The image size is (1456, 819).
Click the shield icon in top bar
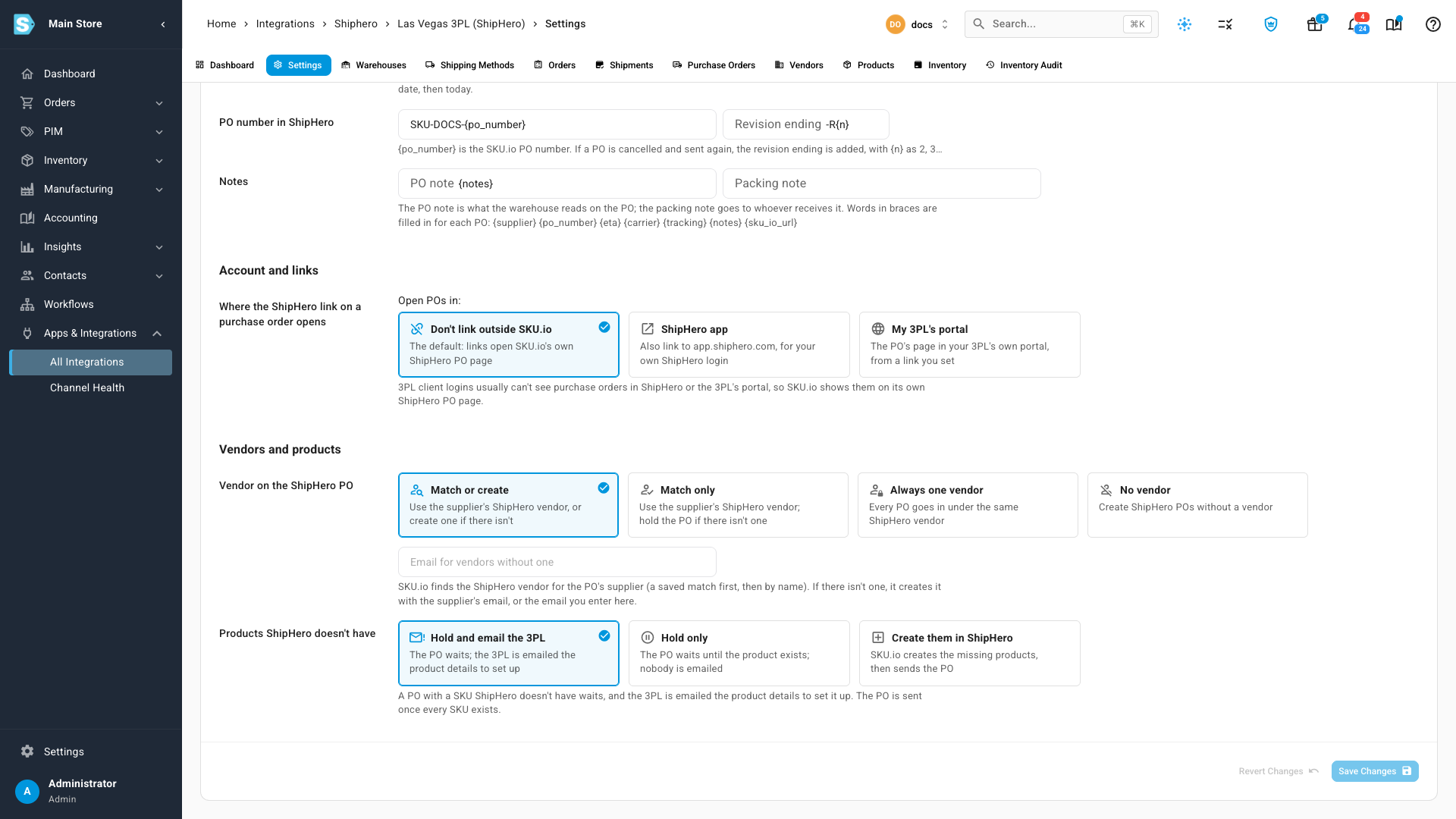pyautogui.click(x=1271, y=24)
